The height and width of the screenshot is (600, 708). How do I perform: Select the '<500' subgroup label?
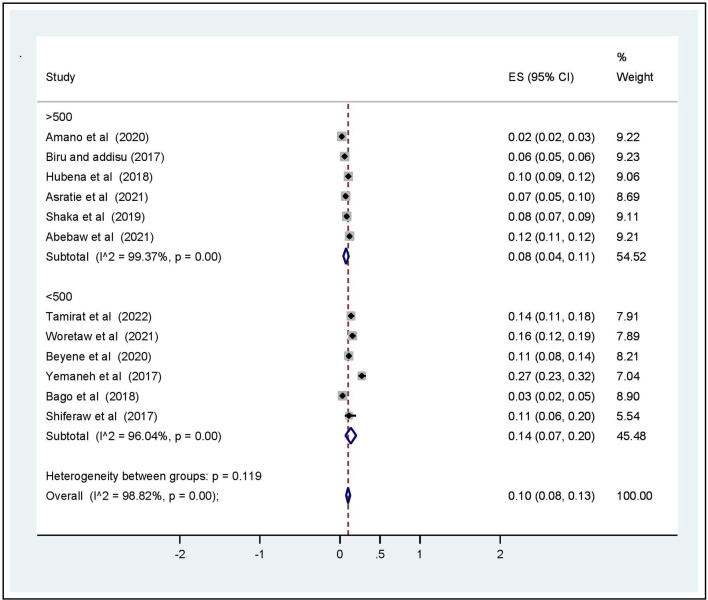click(59, 297)
